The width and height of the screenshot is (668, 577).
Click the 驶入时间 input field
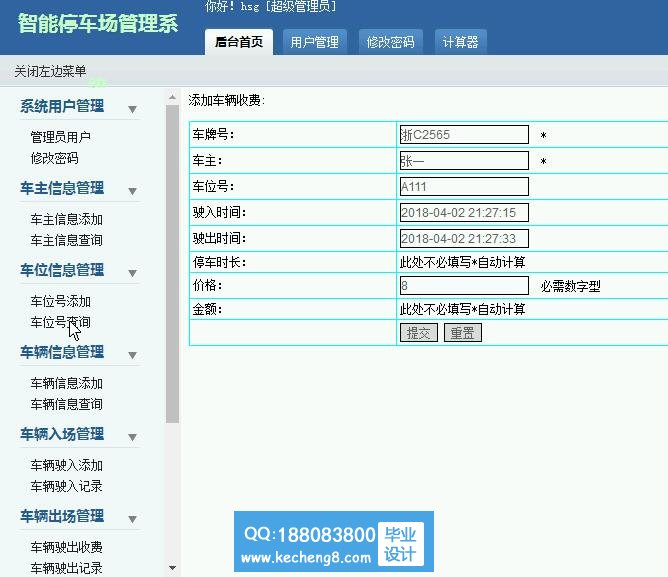464,213
